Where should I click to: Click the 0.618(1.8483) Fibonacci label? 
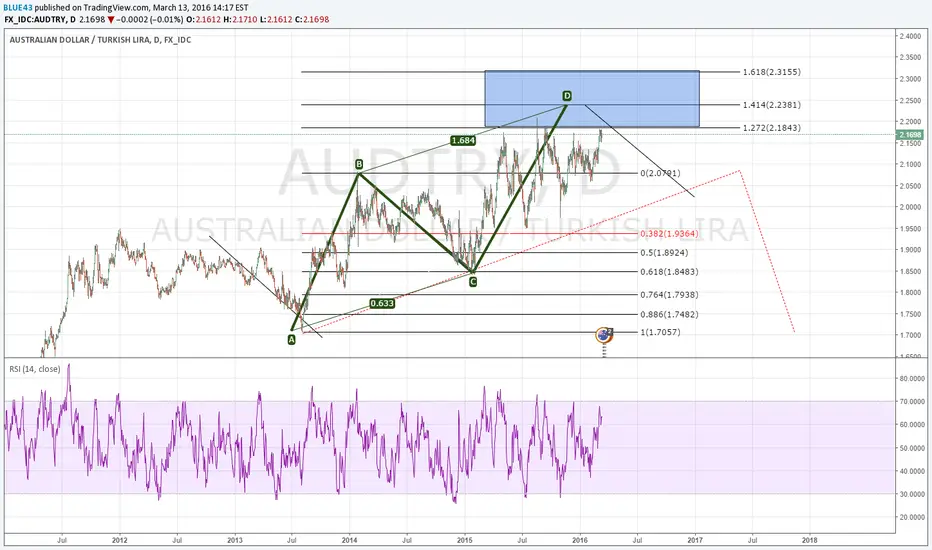pyautogui.click(x=669, y=272)
